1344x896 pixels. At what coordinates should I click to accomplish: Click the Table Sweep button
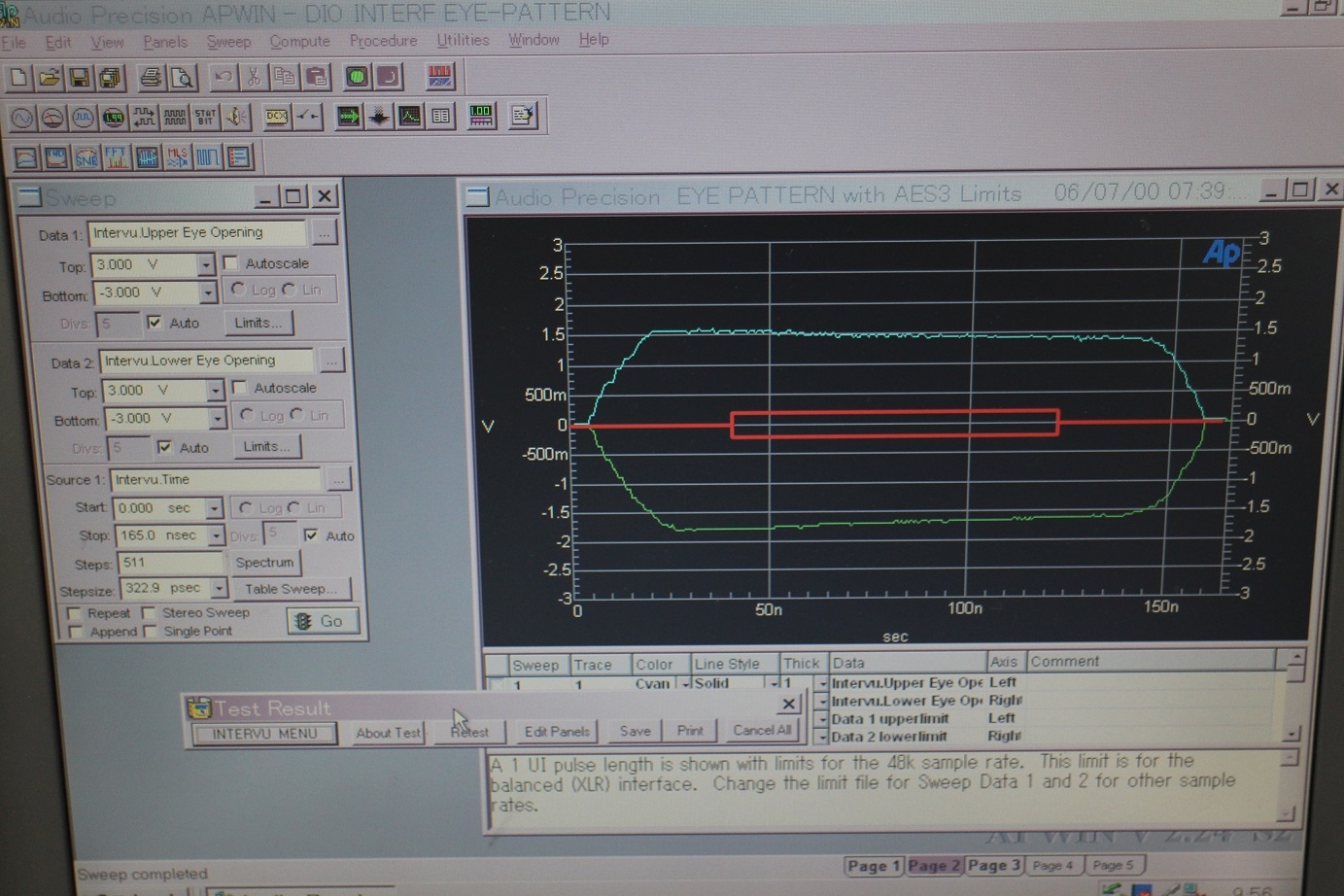(291, 589)
